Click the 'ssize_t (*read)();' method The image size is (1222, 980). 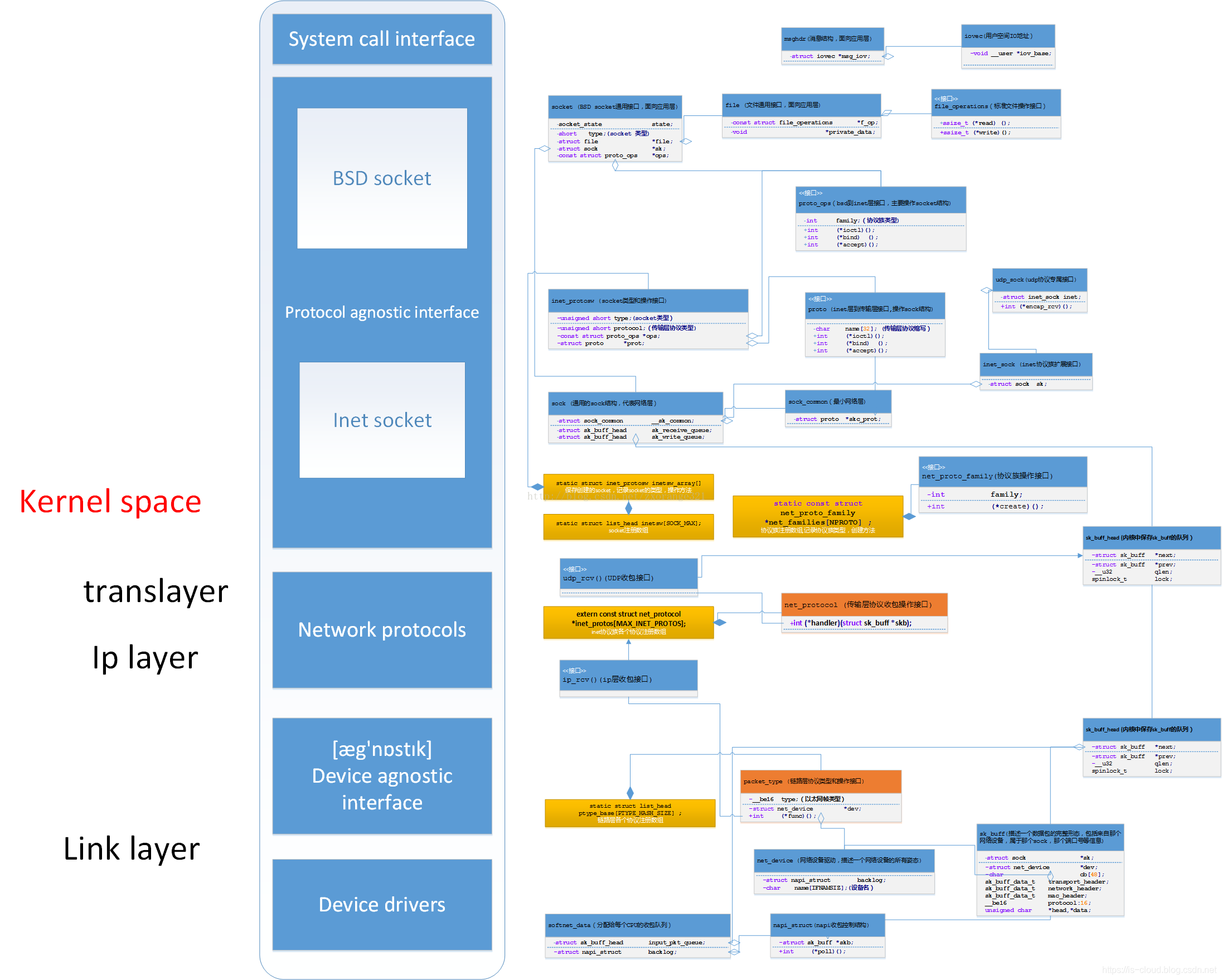(975, 123)
